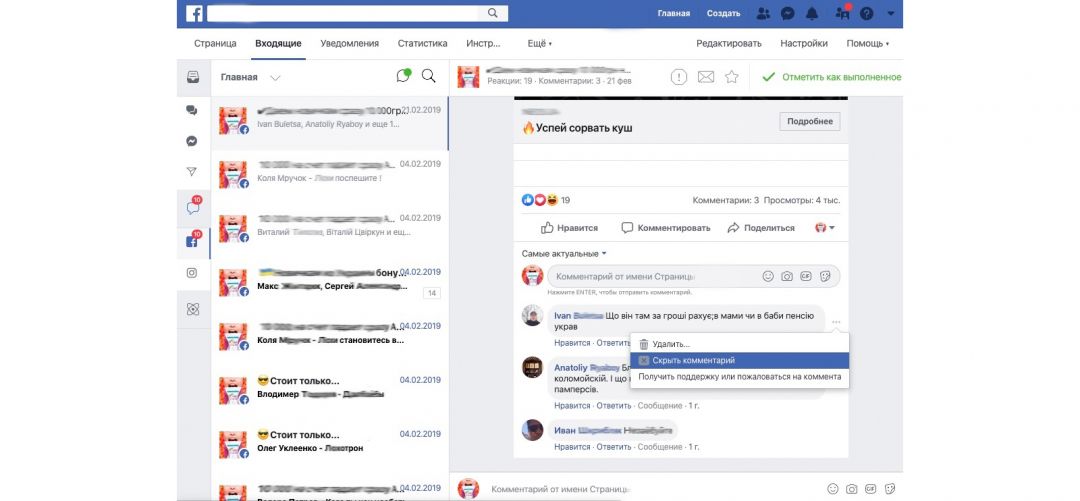Click Редактировать in the page menu
The width and height of the screenshot is (1080, 501).
[729, 43]
